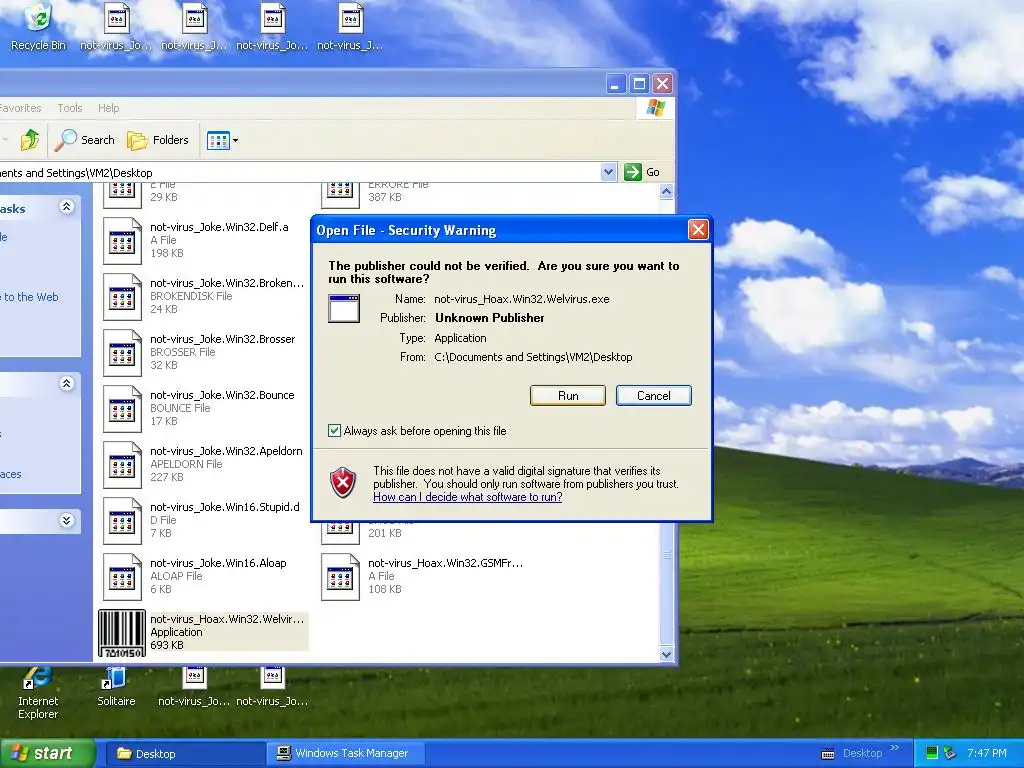Click the application icon in the Security Warning
1024x768 pixels.
344,308
